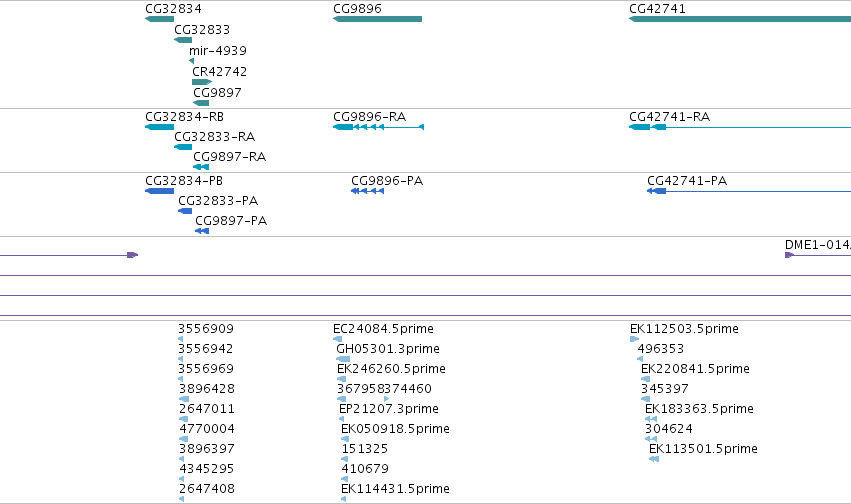The image size is (851, 504).
Task: Open the CG42741-RA transcript label
Action: 669,117
